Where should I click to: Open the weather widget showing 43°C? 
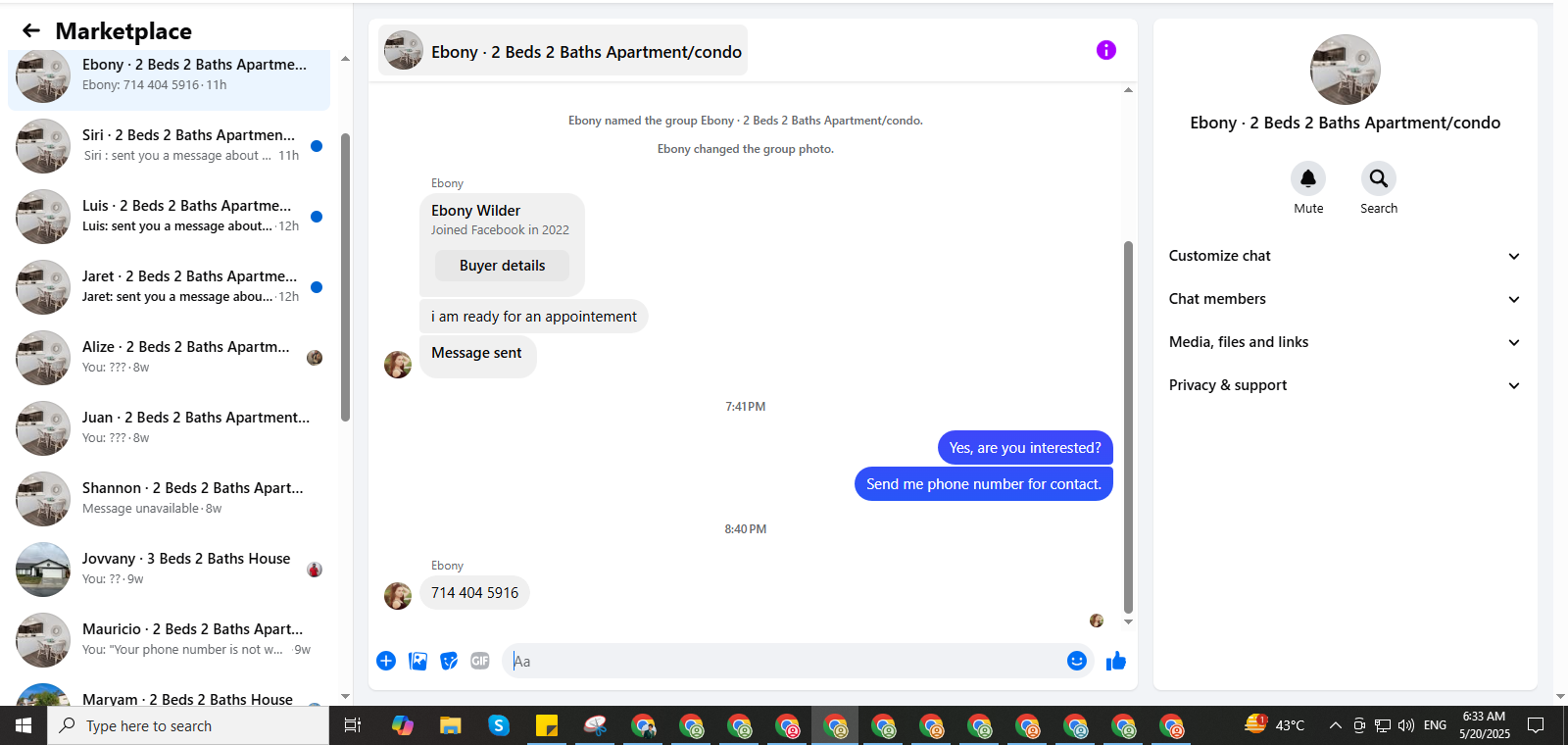coord(1274,725)
